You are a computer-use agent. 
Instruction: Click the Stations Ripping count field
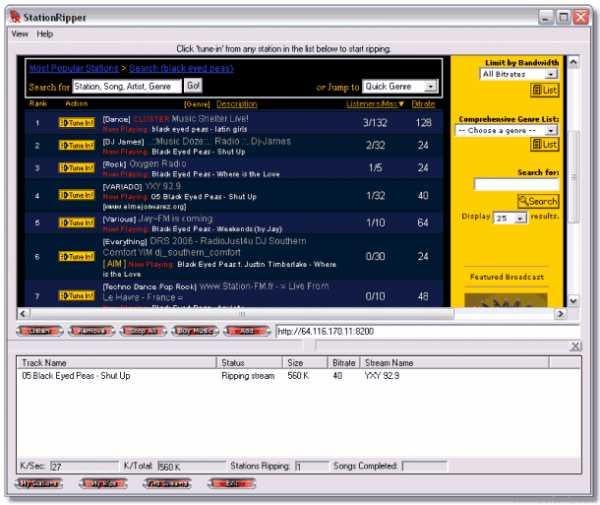click(x=311, y=466)
